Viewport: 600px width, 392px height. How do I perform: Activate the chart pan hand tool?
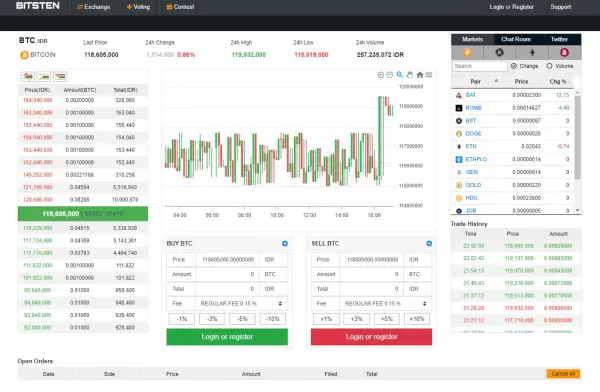409,75
